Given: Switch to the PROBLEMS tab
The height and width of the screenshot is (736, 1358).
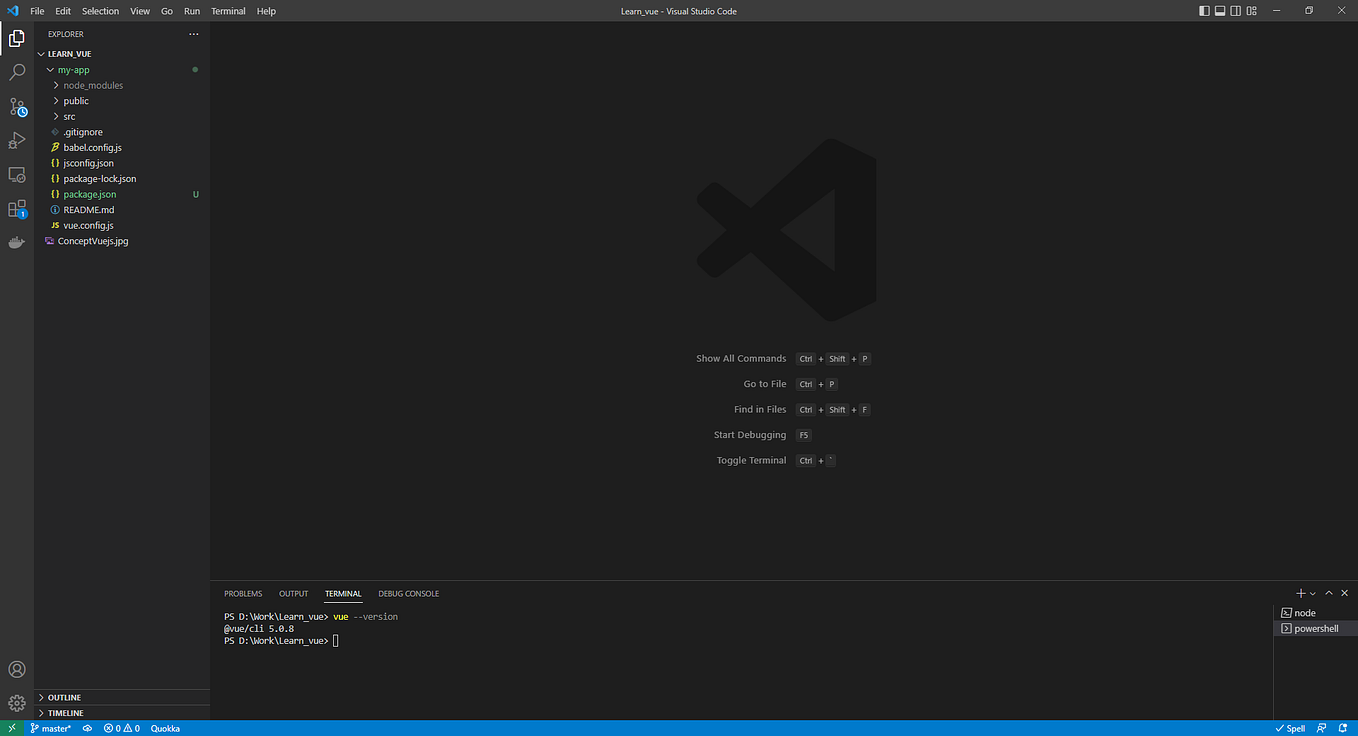Looking at the screenshot, I should pyautogui.click(x=243, y=593).
